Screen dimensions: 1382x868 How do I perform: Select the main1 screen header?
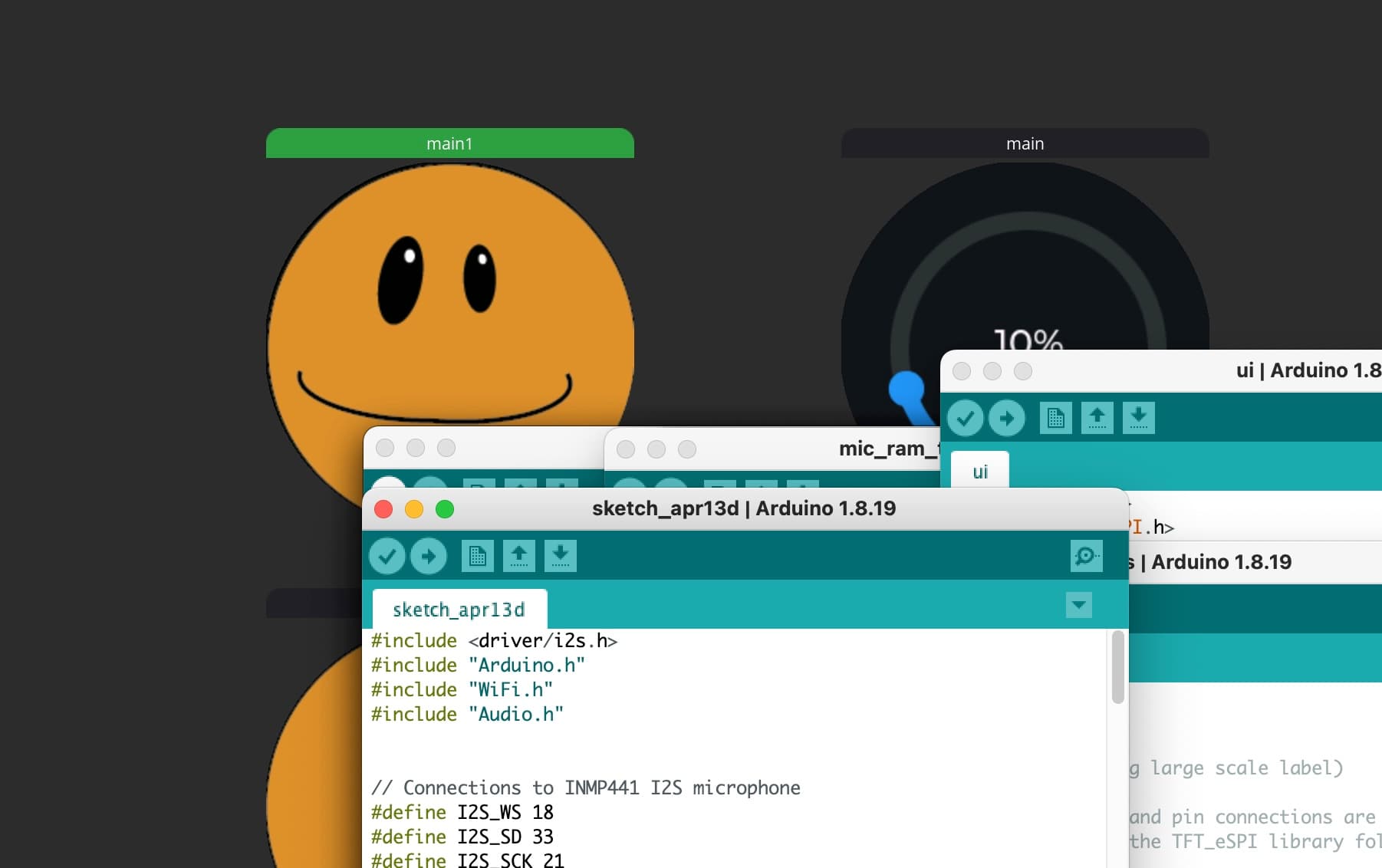point(449,143)
